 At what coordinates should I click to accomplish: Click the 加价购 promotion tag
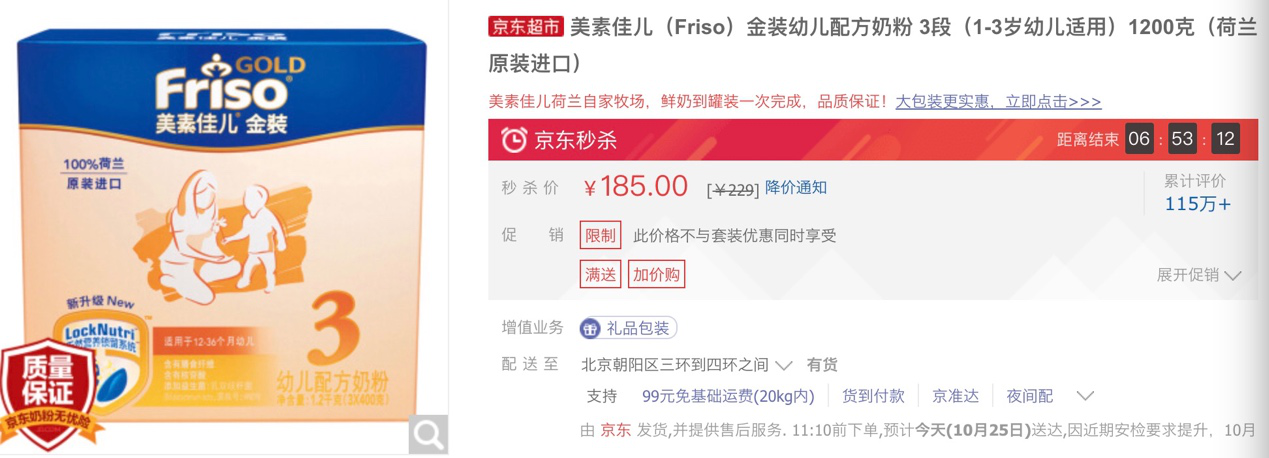pos(657,274)
